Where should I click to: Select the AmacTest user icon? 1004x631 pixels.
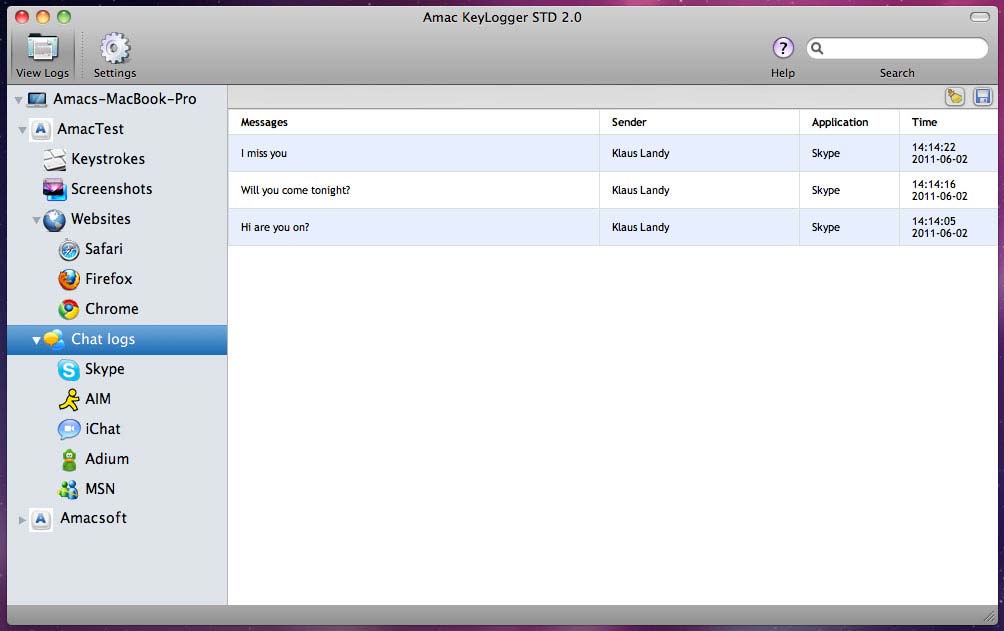[x=40, y=129]
